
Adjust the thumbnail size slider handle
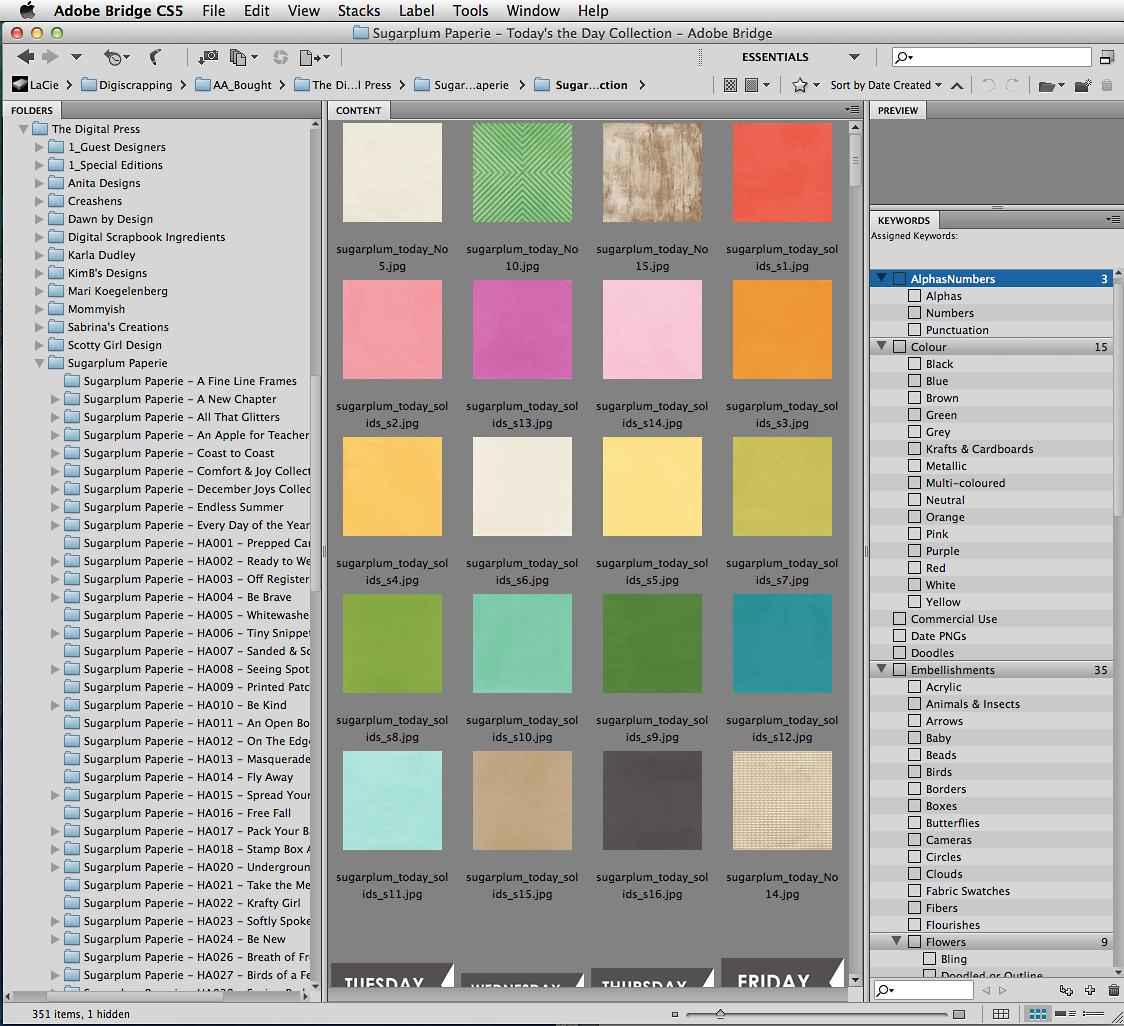point(720,1014)
